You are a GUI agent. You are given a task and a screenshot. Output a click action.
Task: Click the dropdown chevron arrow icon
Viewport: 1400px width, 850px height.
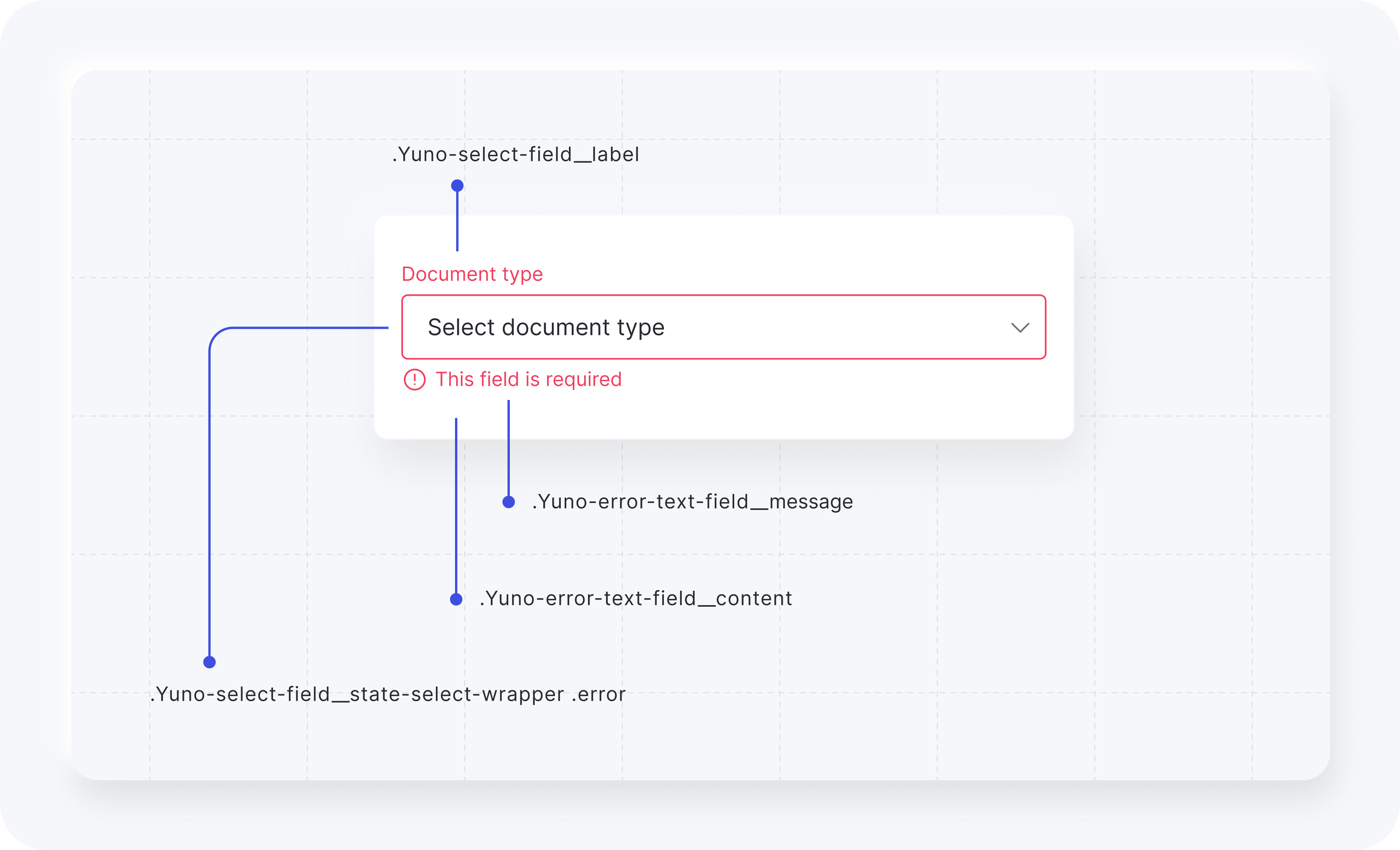click(x=1020, y=328)
